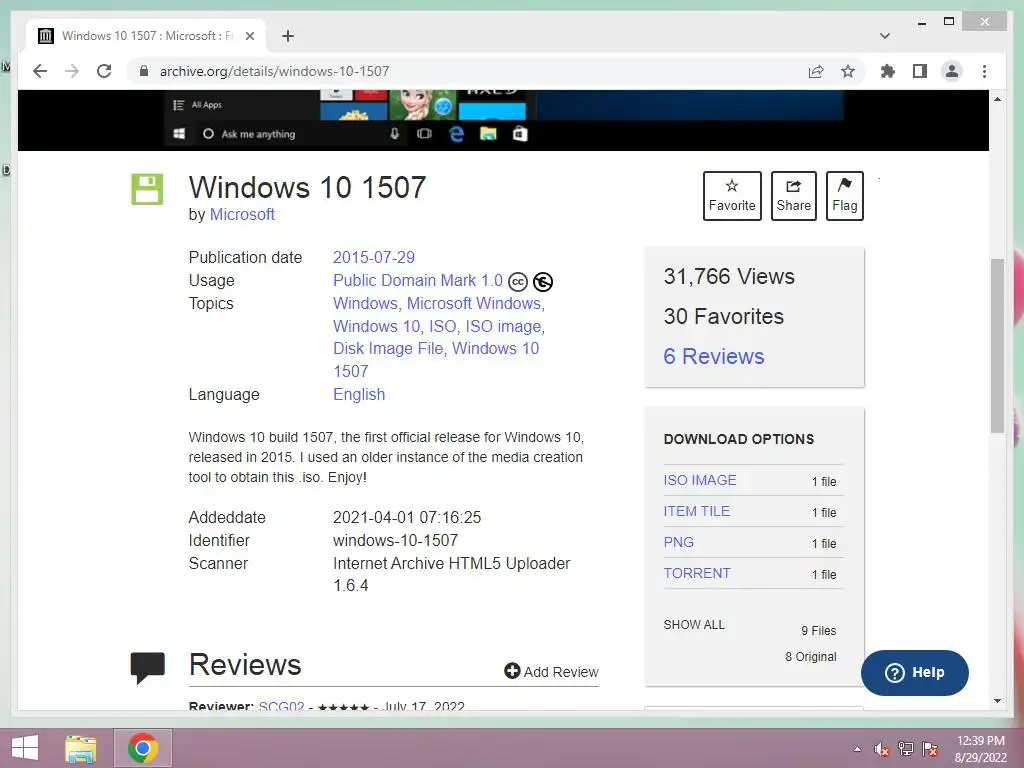Click the vertical scrollbar thumb
The height and width of the screenshot is (768, 1024).
(x=997, y=346)
